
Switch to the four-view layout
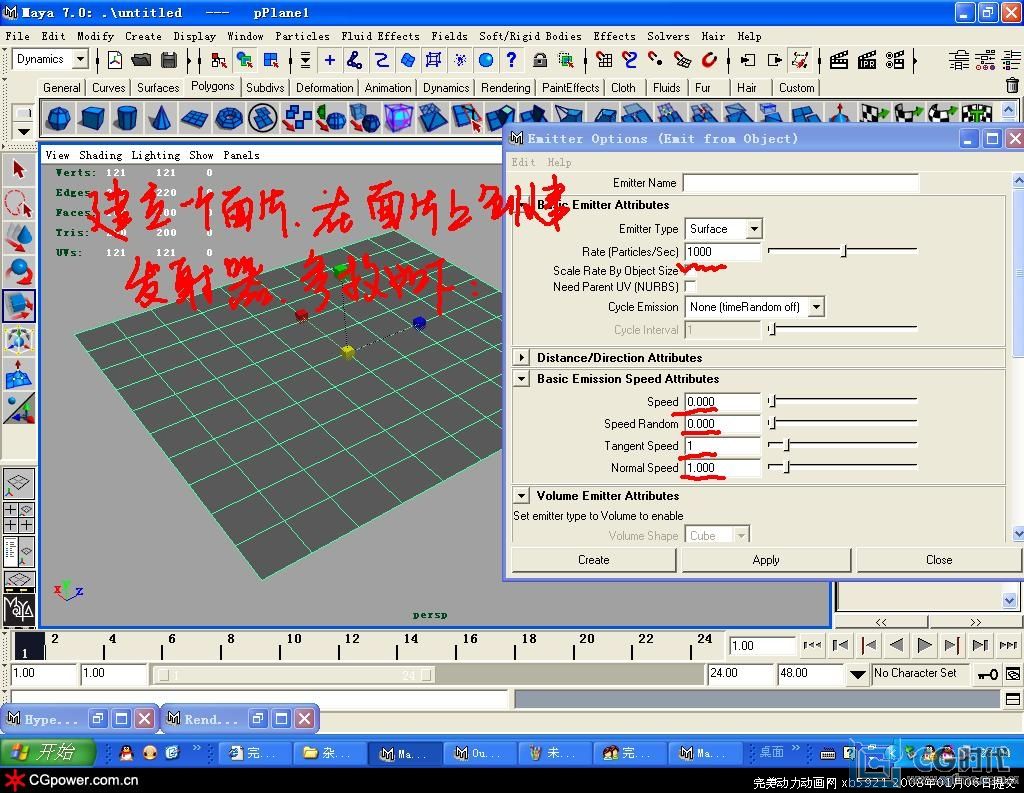(19, 517)
